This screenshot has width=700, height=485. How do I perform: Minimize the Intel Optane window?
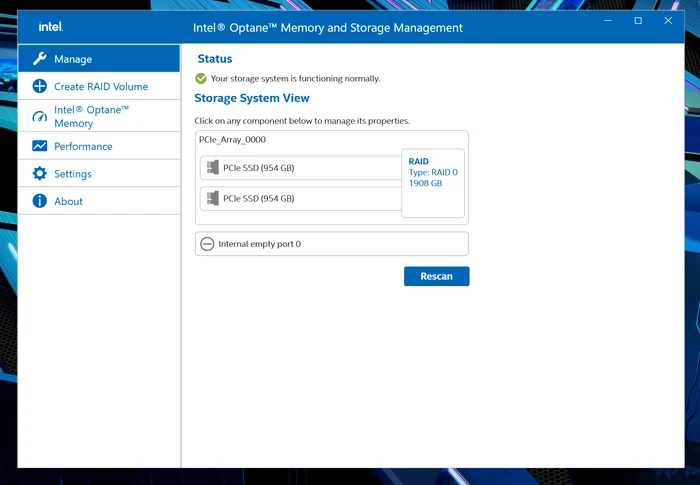(x=608, y=21)
